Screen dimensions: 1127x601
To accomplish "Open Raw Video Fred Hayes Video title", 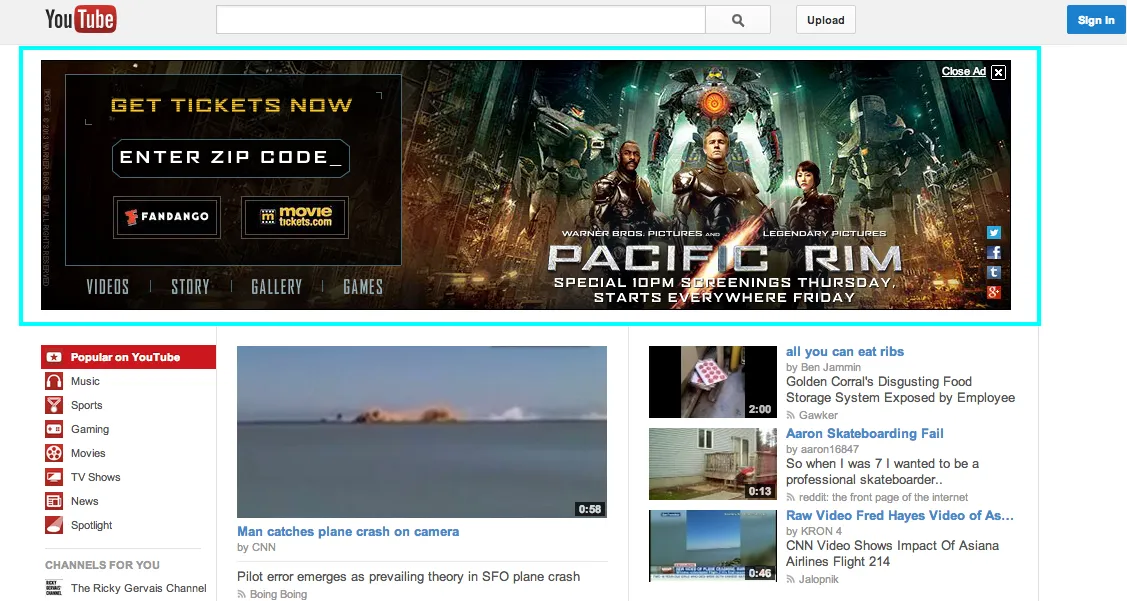I will 900,515.
